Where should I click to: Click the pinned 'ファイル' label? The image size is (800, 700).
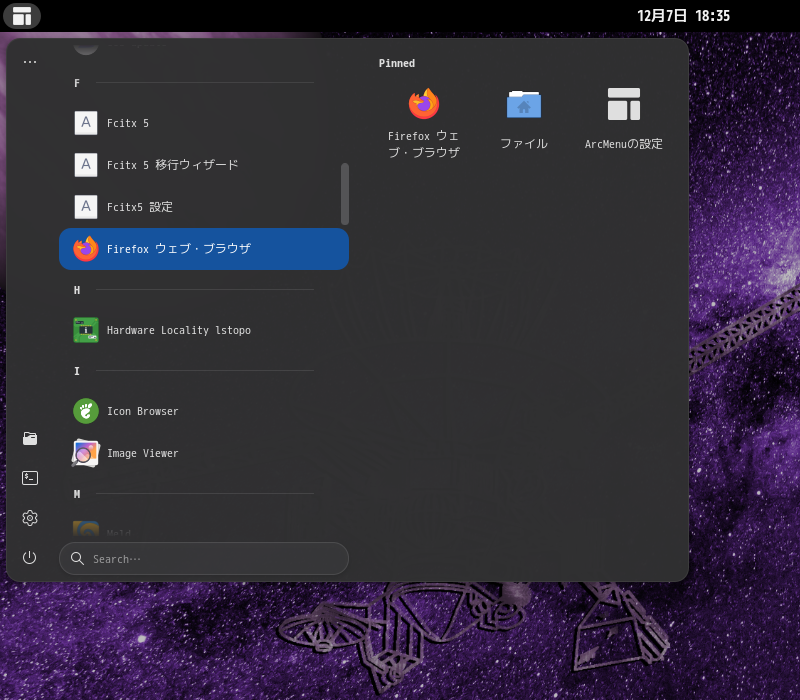tap(524, 144)
